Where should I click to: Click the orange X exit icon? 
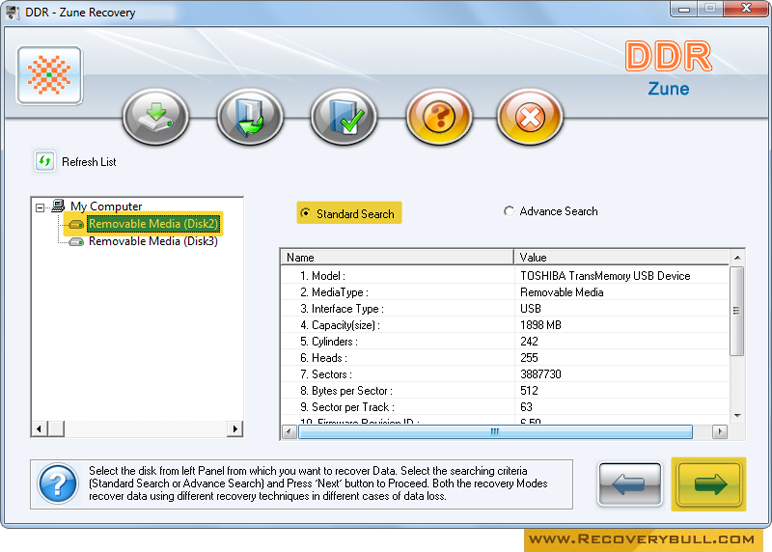(530, 117)
